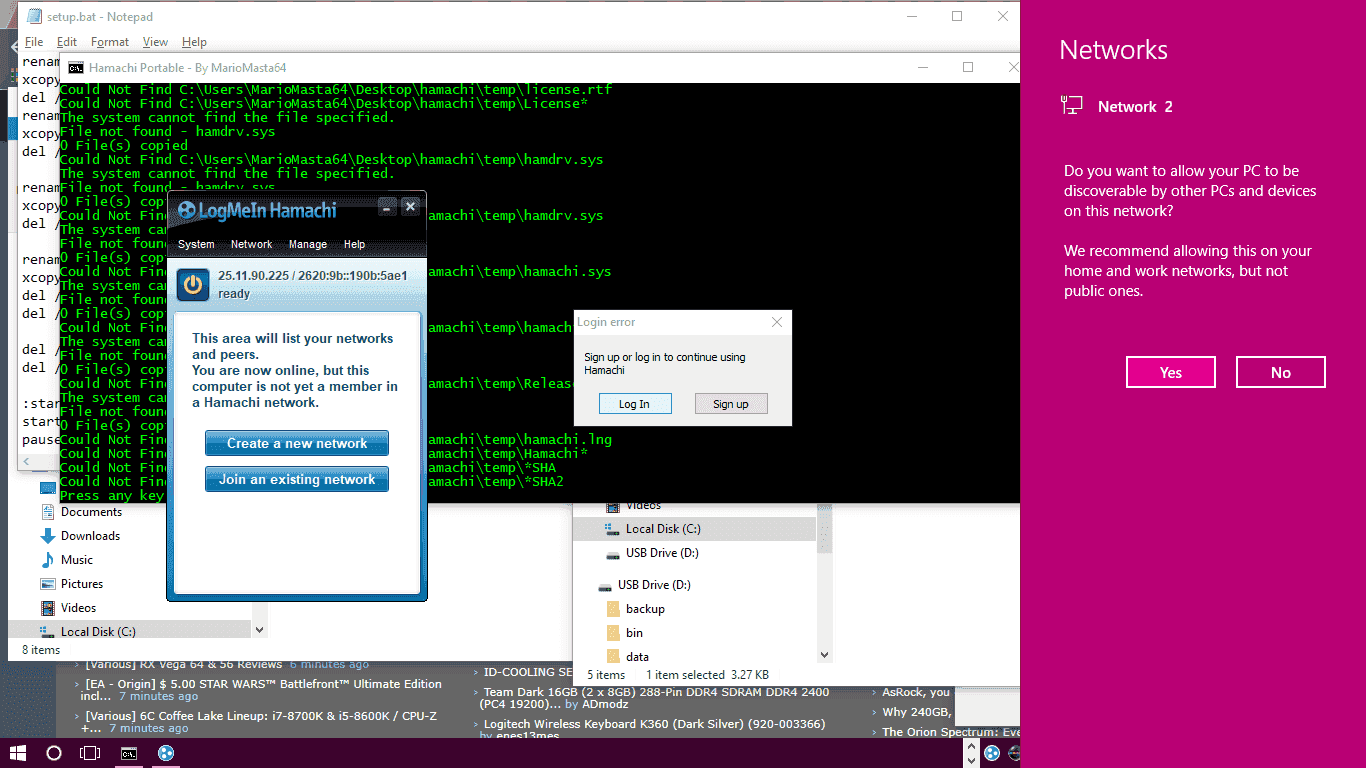
Task: Close the LogMeIn Hamachi window
Action: click(x=410, y=207)
